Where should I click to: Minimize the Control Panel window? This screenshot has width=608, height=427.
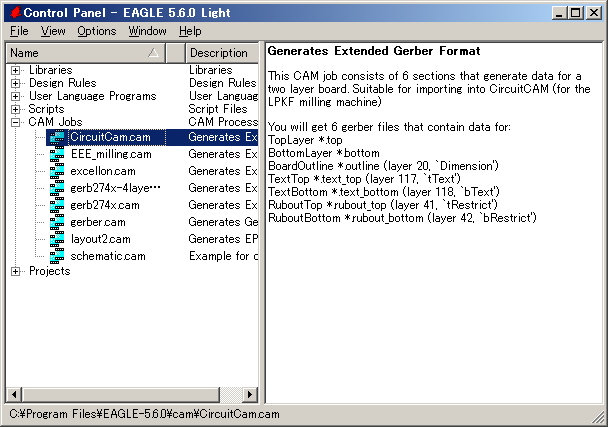point(559,13)
